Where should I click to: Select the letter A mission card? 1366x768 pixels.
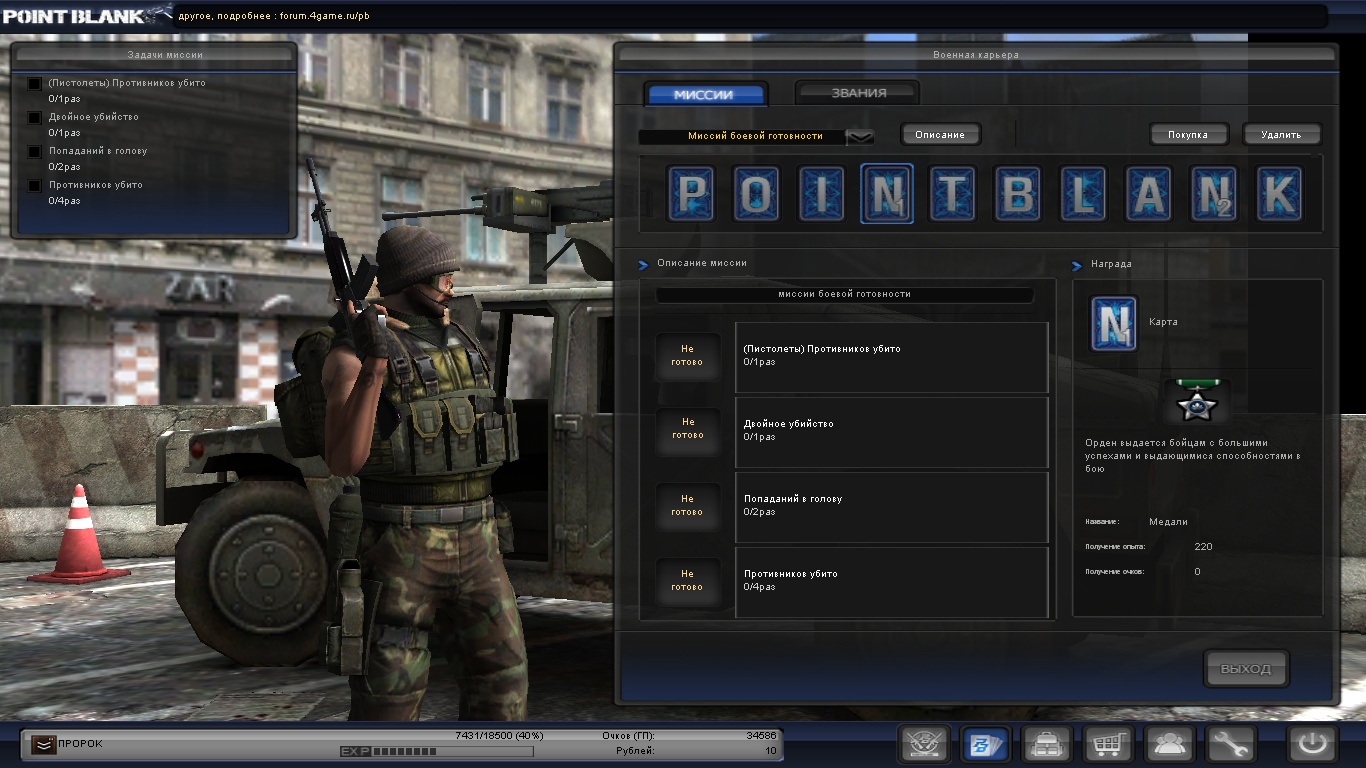point(1148,193)
